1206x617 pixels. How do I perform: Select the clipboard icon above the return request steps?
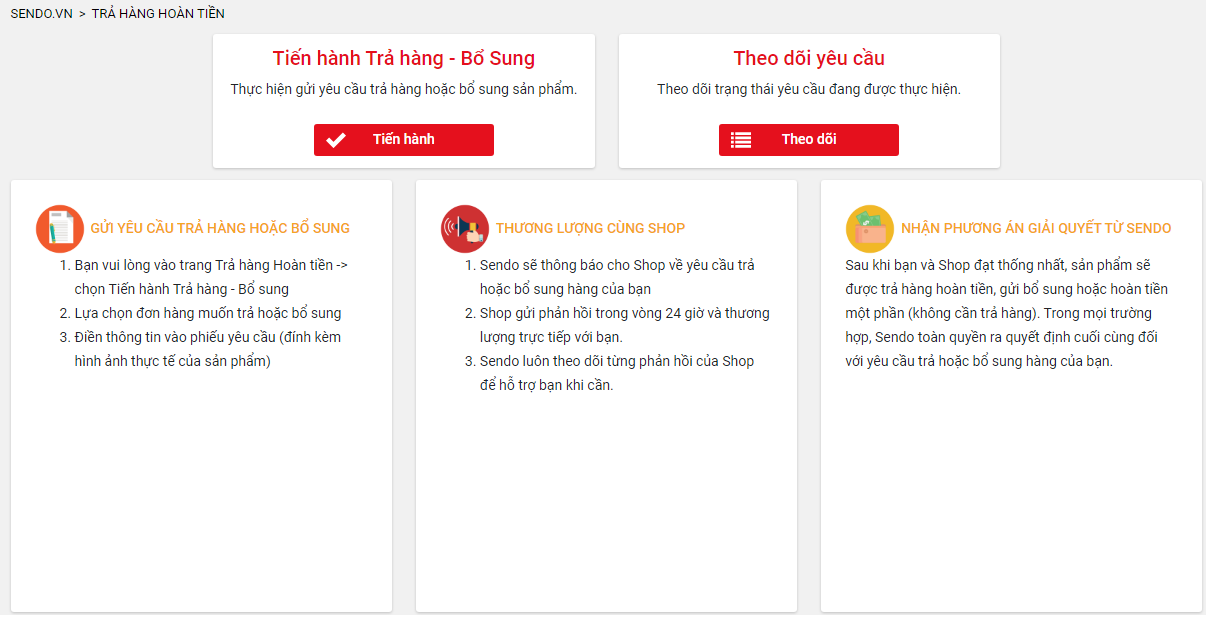pyautogui.click(x=59, y=228)
